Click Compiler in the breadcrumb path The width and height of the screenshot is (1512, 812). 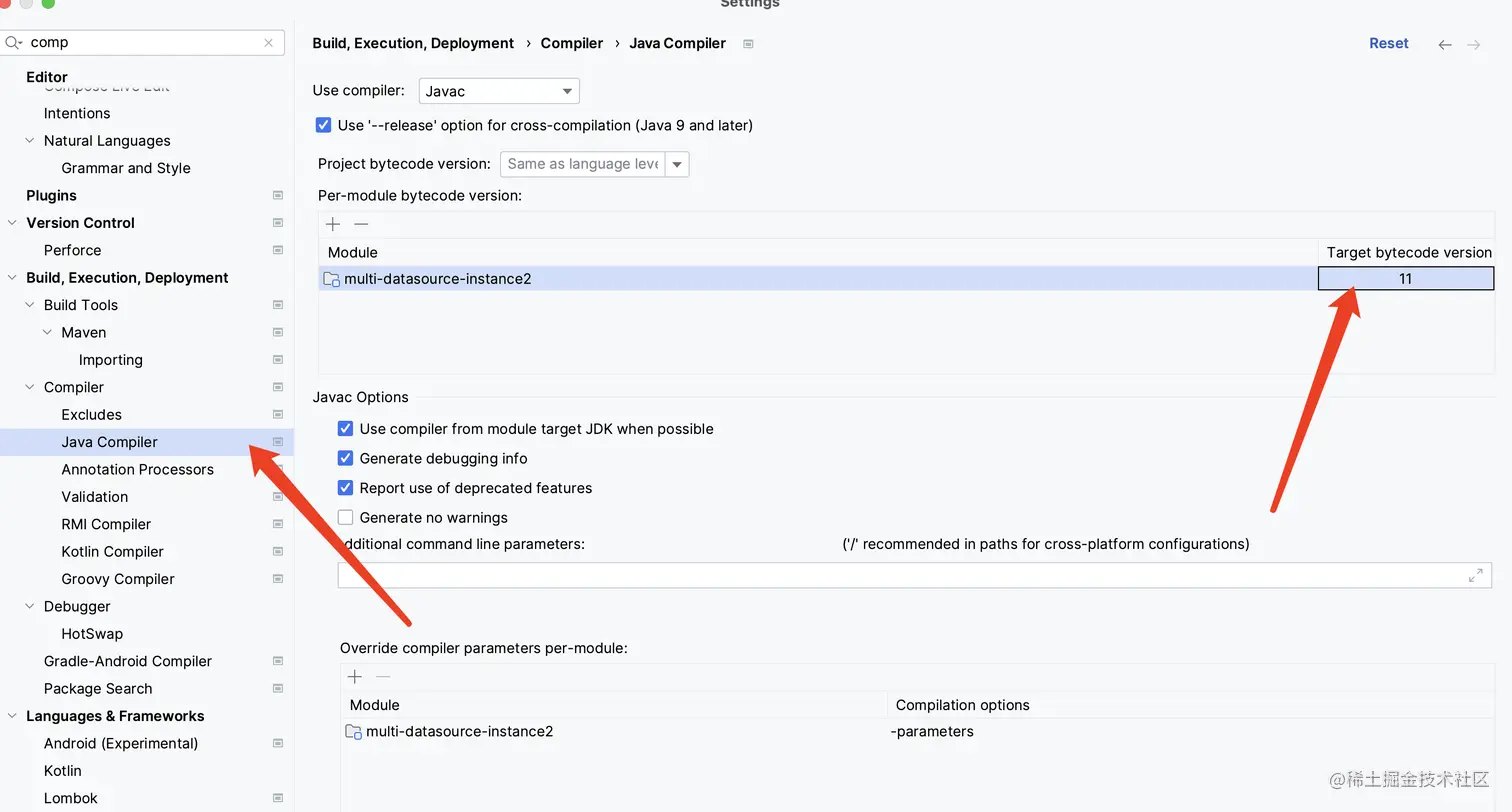click(571, 43)
